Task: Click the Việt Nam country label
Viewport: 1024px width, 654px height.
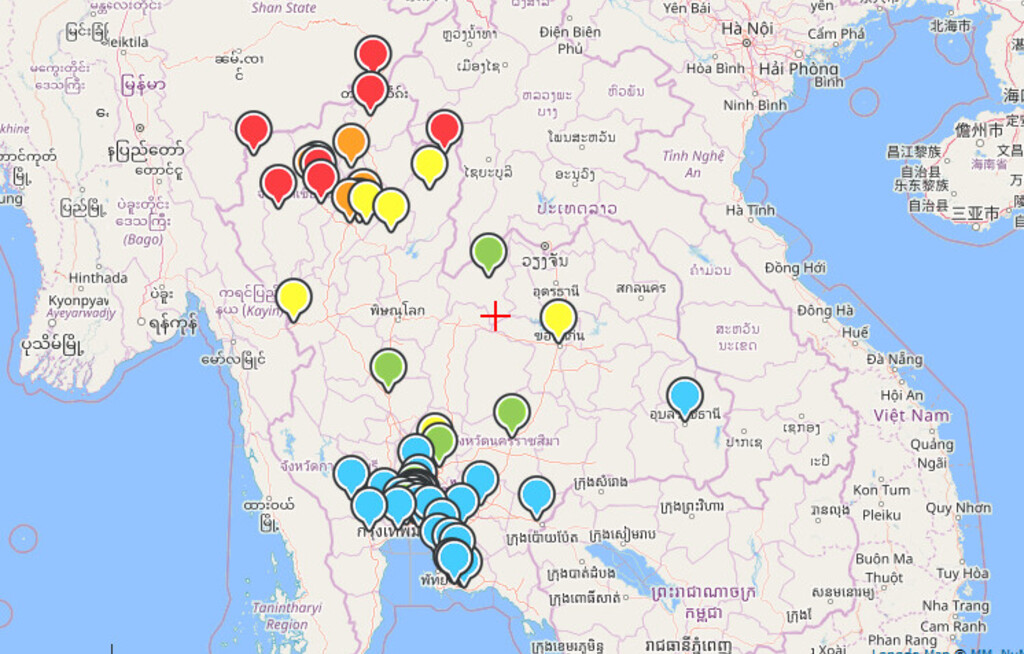Action: pos(912,416)
